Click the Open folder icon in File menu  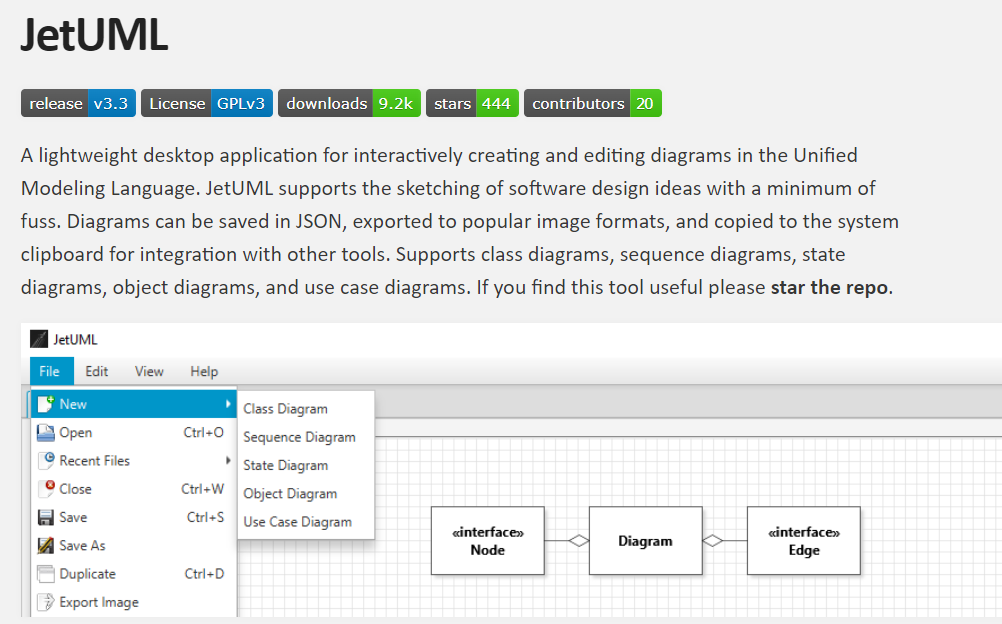click(x=45, y=433)
